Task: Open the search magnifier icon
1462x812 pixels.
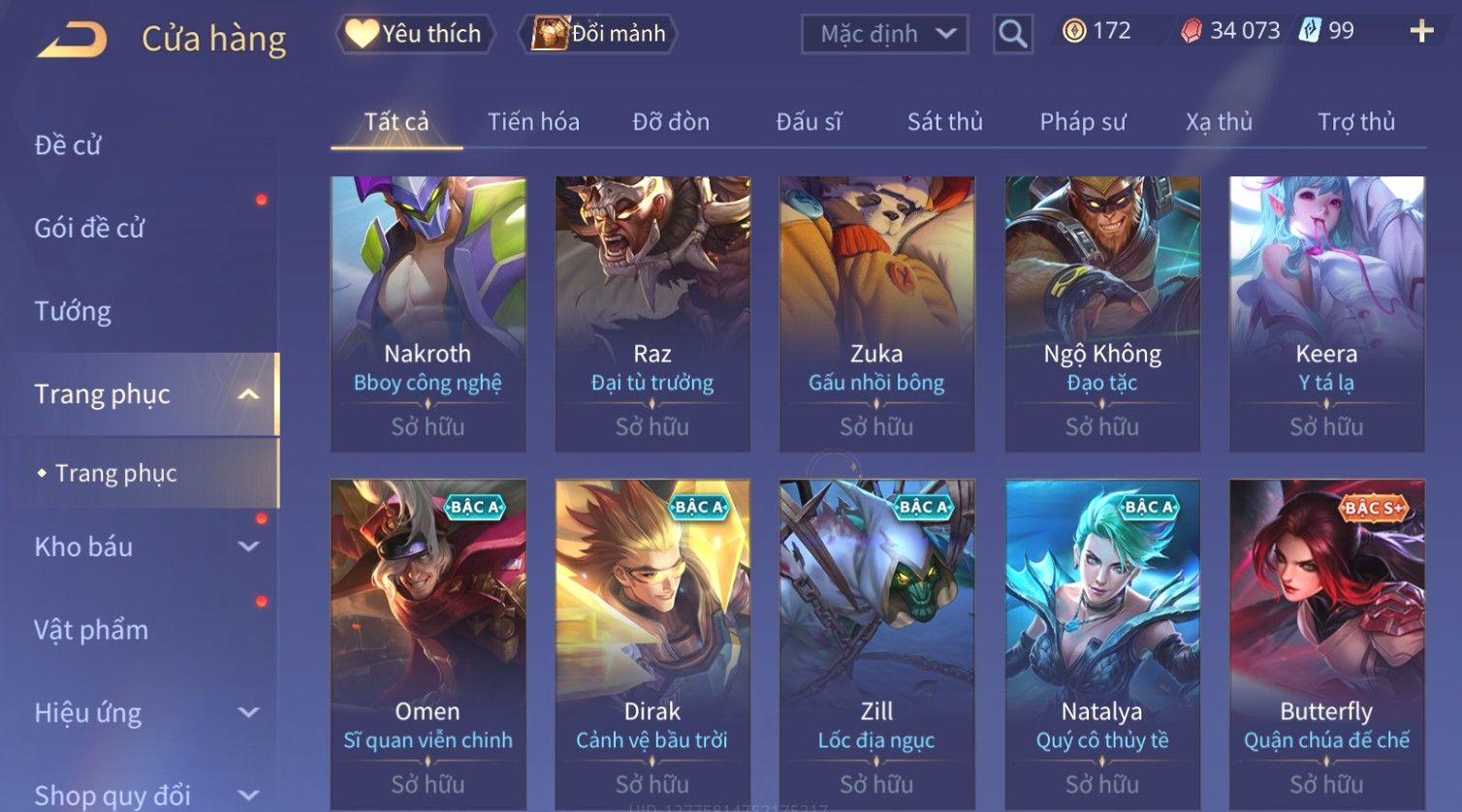Action: point(1013,34)
